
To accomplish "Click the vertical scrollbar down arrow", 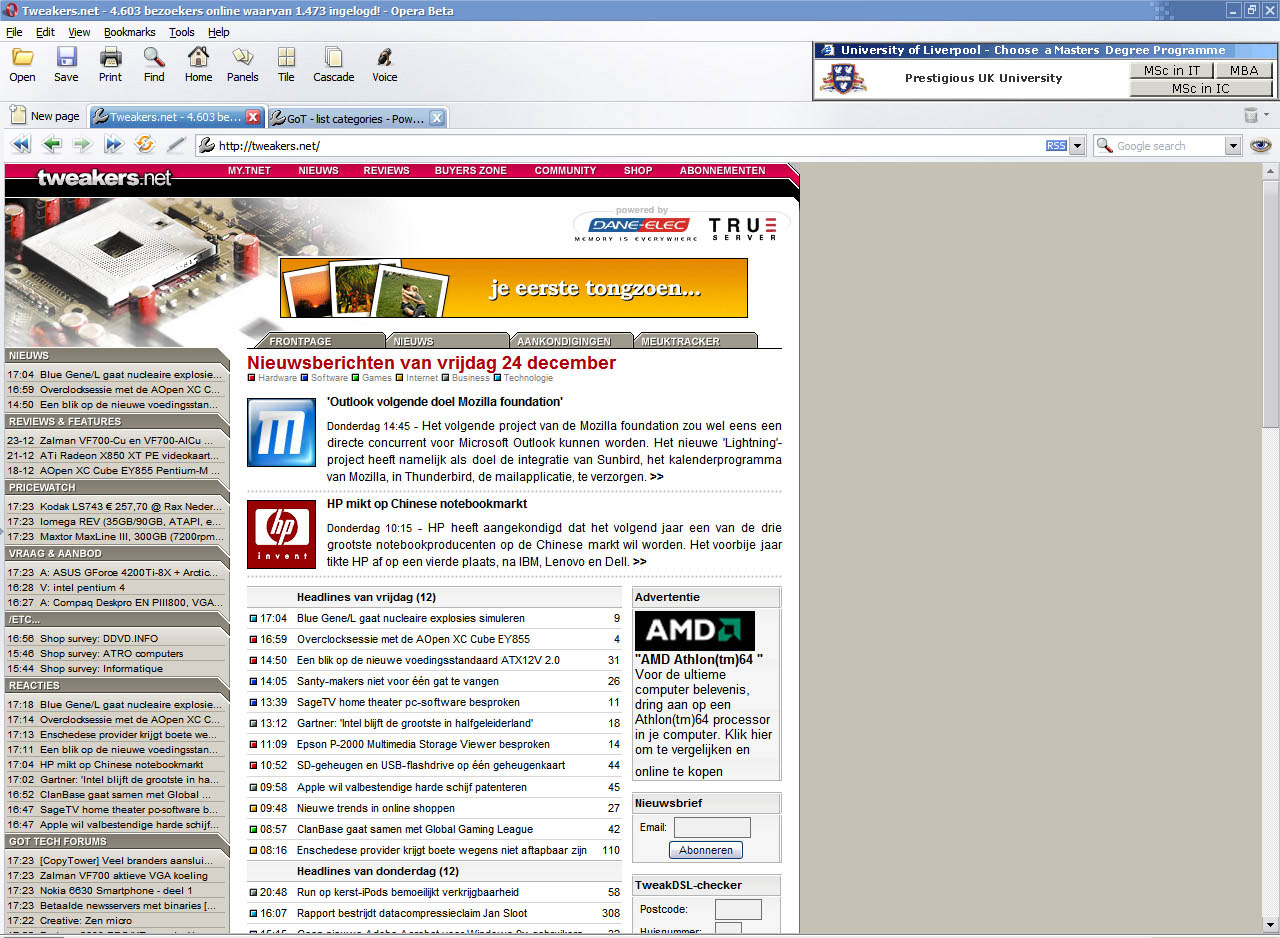I will [1271, 924].
